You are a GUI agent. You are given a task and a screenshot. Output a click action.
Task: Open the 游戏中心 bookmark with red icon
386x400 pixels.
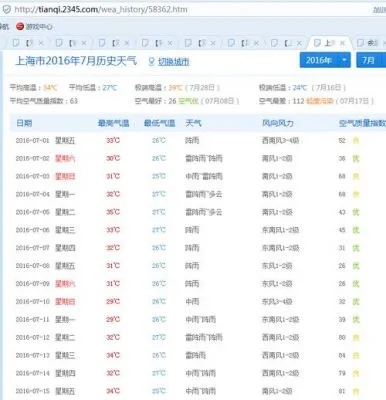(35, 27)
